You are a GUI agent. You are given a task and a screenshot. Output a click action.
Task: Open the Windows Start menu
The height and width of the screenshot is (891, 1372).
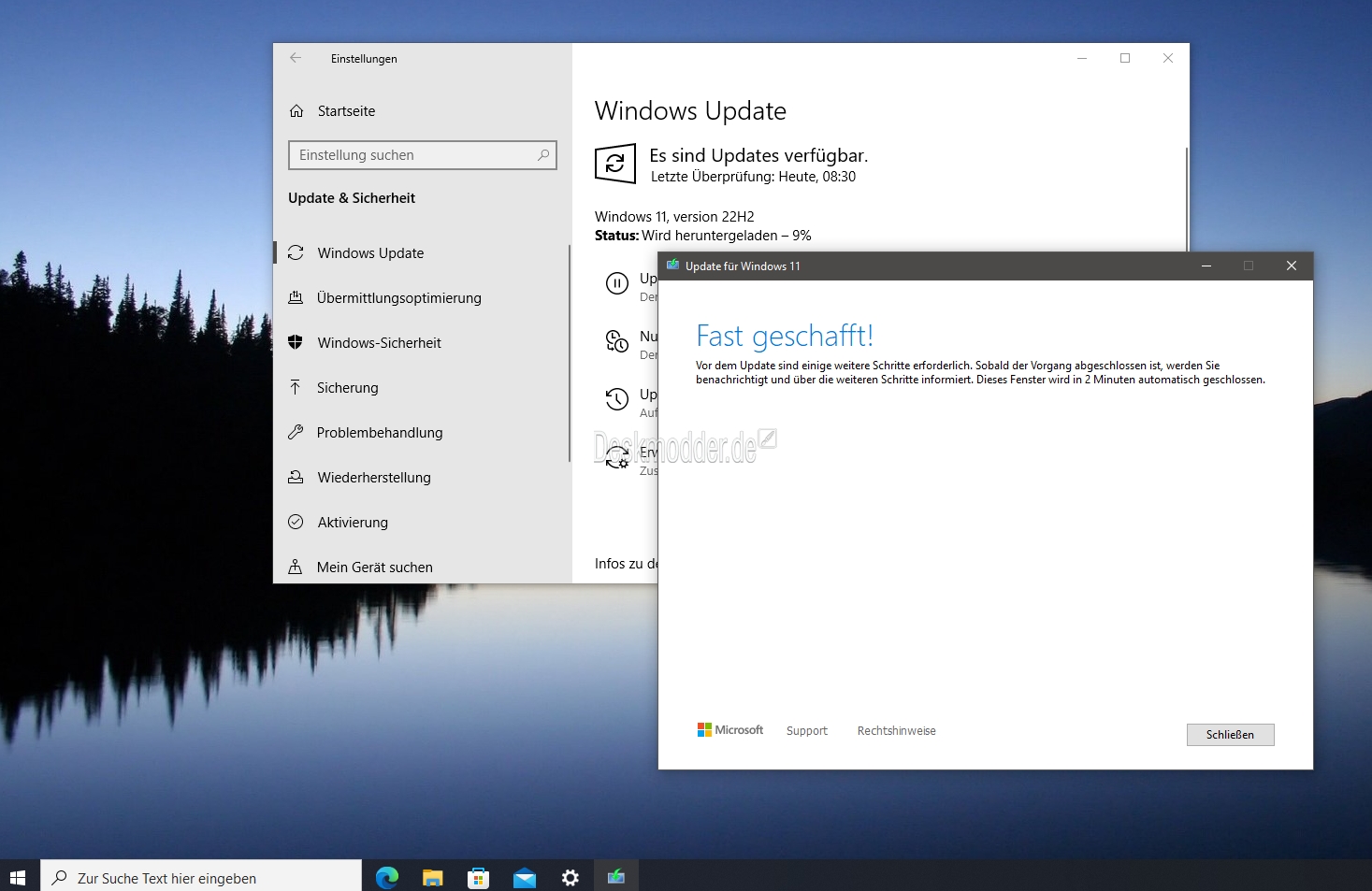pos(18,878)
